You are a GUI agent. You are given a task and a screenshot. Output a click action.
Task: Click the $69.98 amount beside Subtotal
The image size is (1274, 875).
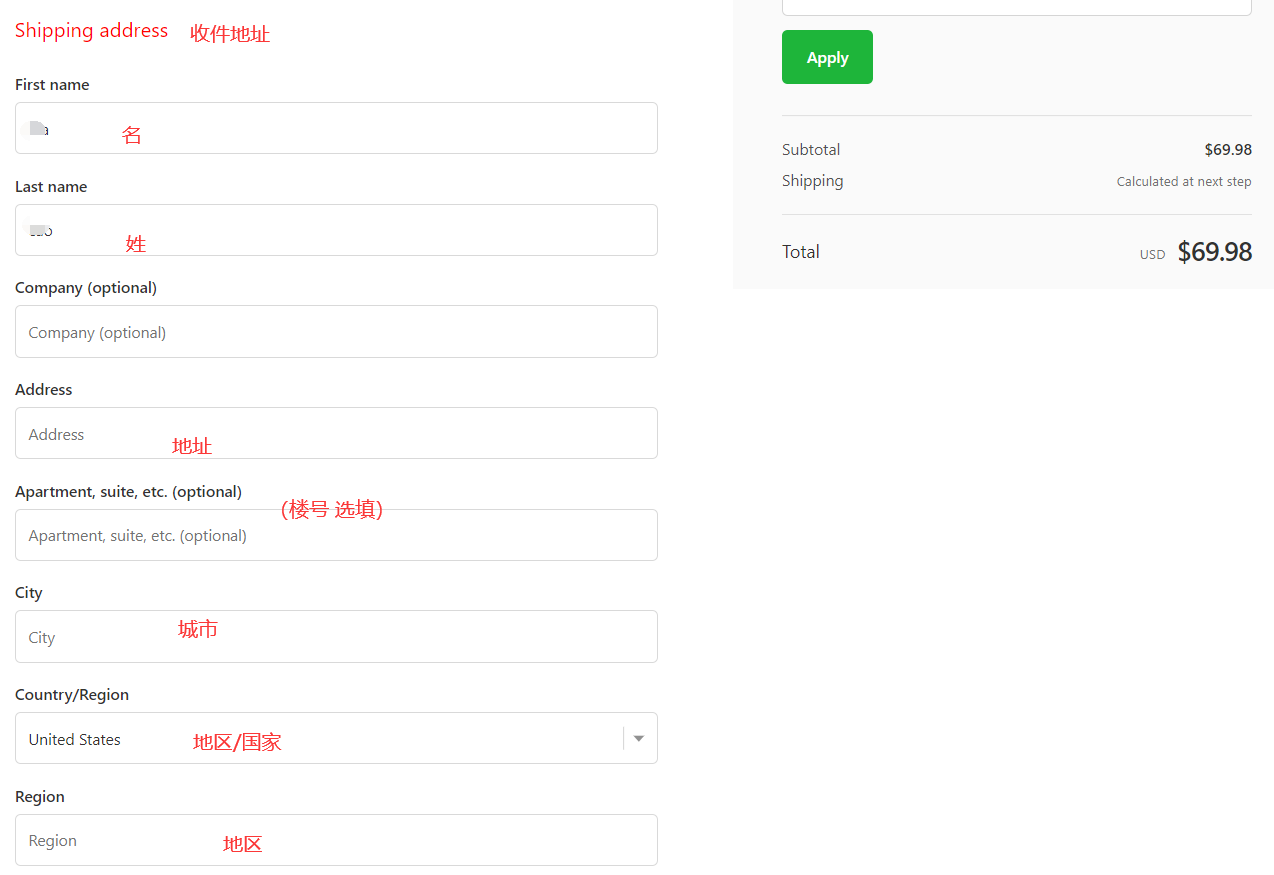coord(1228,150)
